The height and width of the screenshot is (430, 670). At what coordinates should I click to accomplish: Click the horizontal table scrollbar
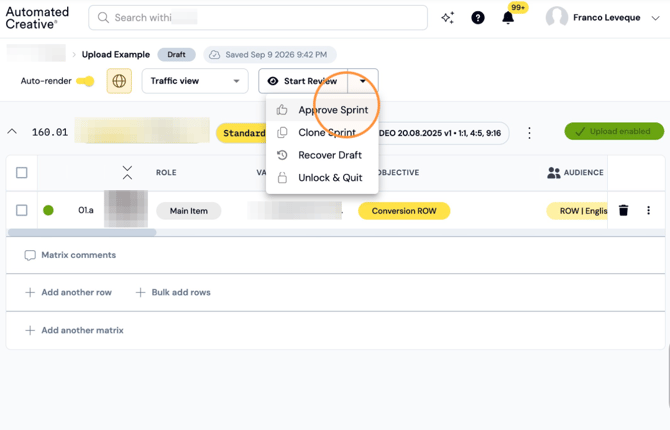[82, 232]
